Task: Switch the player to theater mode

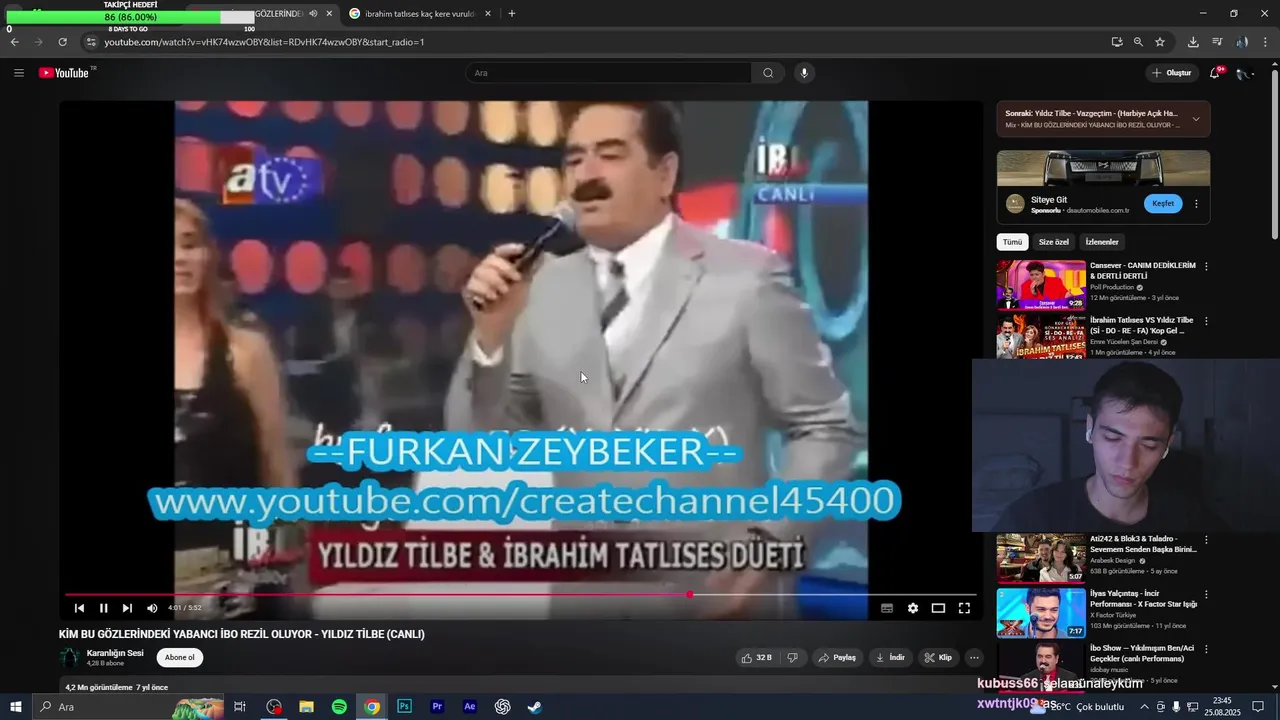Action: click(938, 608)
